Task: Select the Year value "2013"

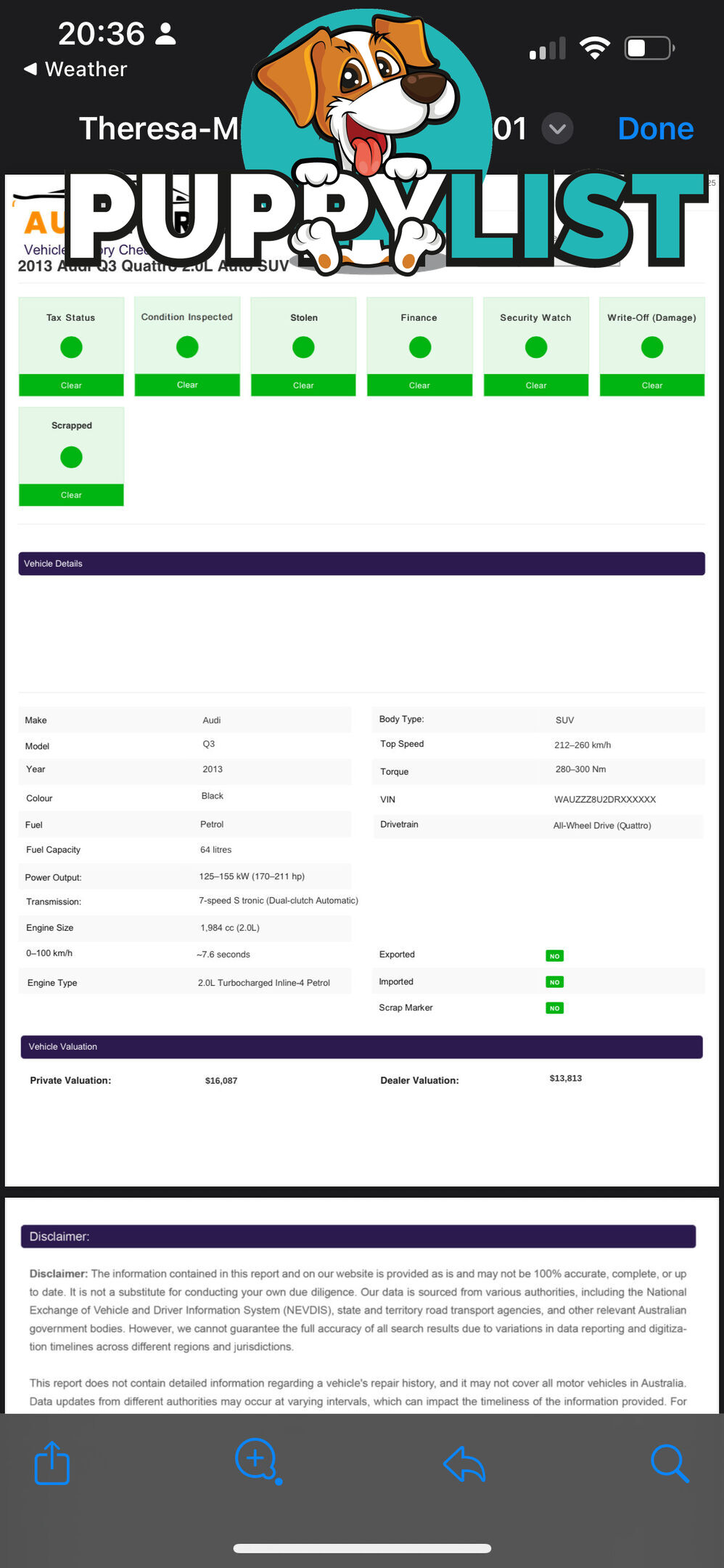Action: (x=213, y=769)
